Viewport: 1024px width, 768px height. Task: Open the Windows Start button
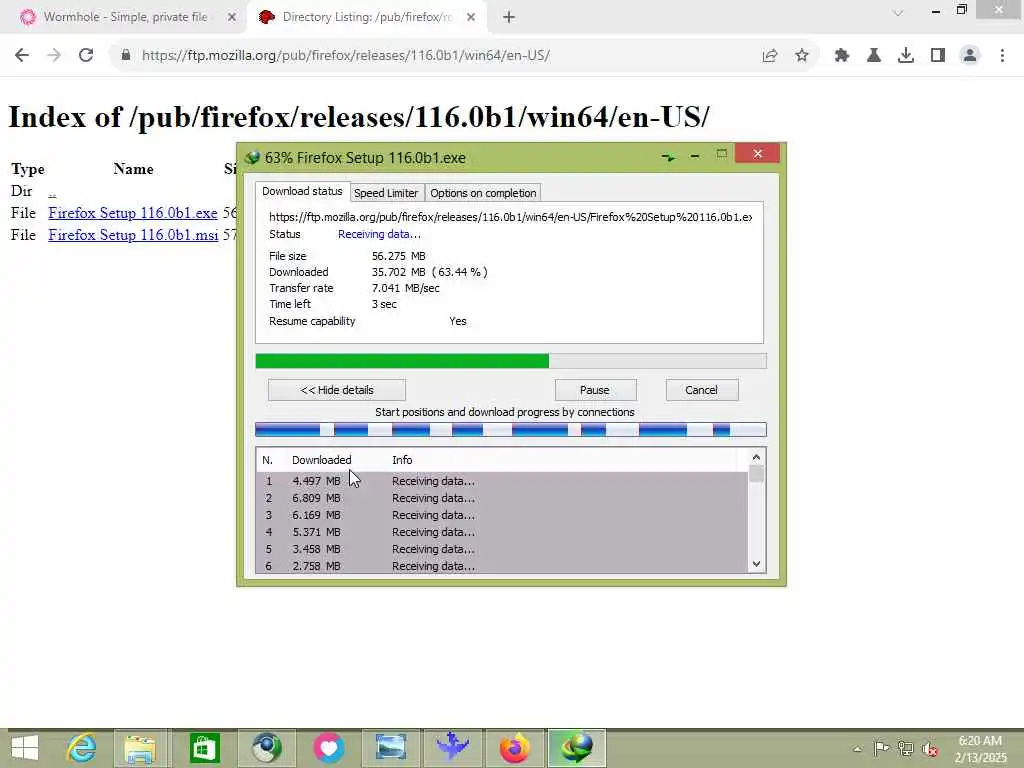25,748
